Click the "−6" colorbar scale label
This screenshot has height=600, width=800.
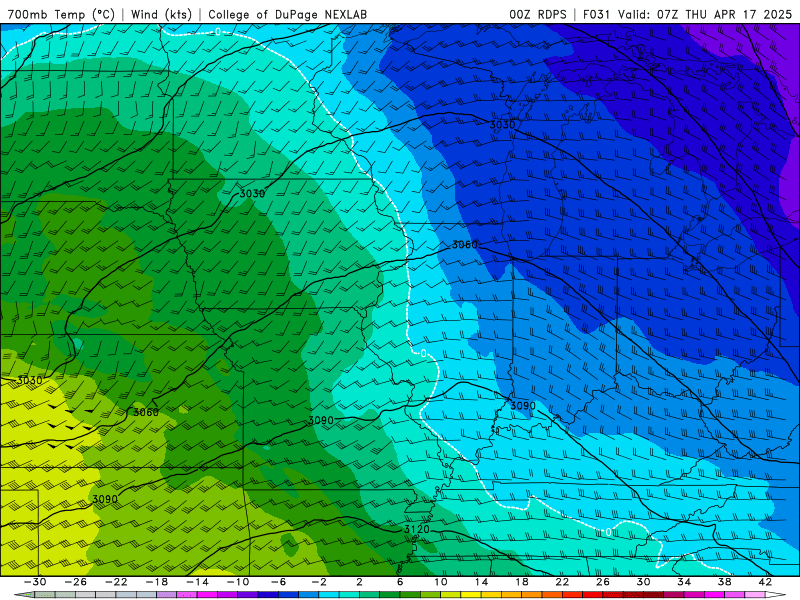point(278,582)
